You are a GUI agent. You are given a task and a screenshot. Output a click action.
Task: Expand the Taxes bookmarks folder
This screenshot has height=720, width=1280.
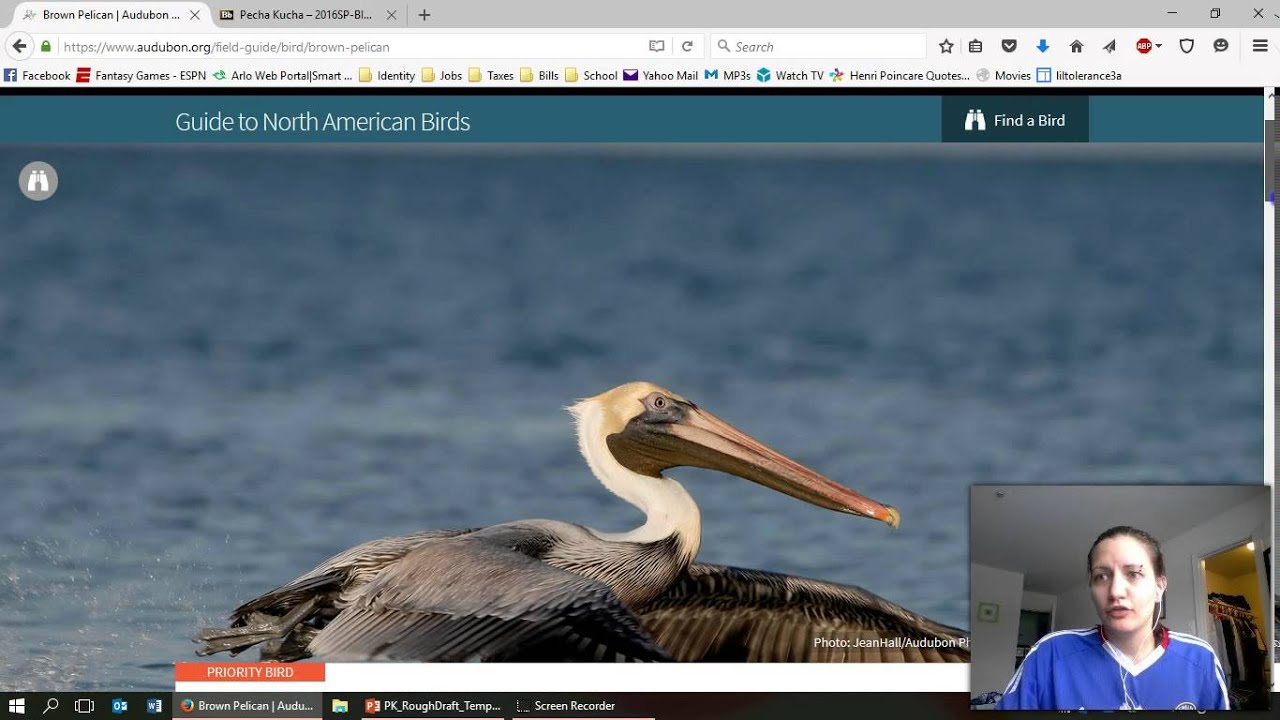(491, 75)
